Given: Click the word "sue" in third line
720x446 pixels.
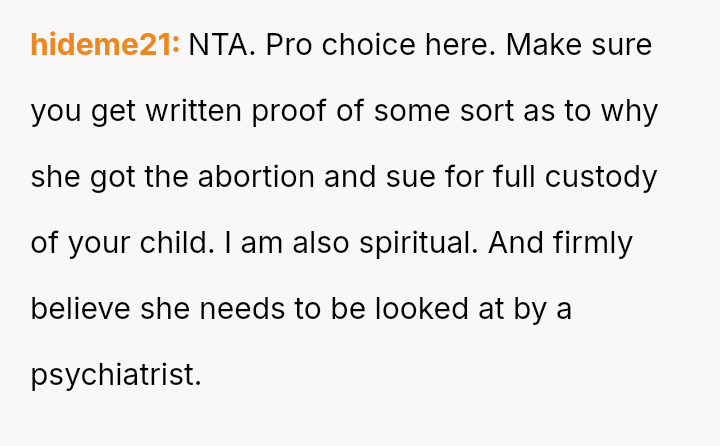Looking at the screenshot, I should tap(411, 177).
